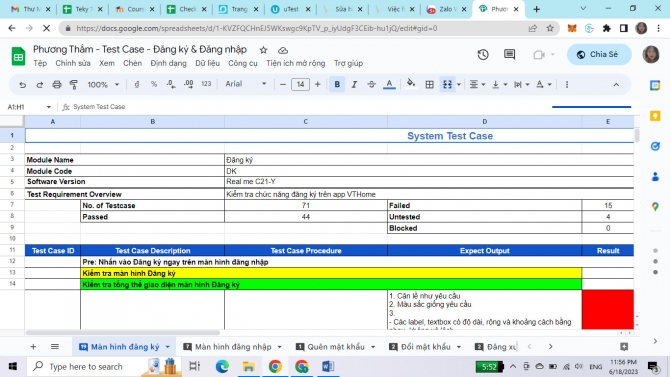Format as currency icon
The height and width of the screenshot is (377, 670).
(x=137, y=85)
